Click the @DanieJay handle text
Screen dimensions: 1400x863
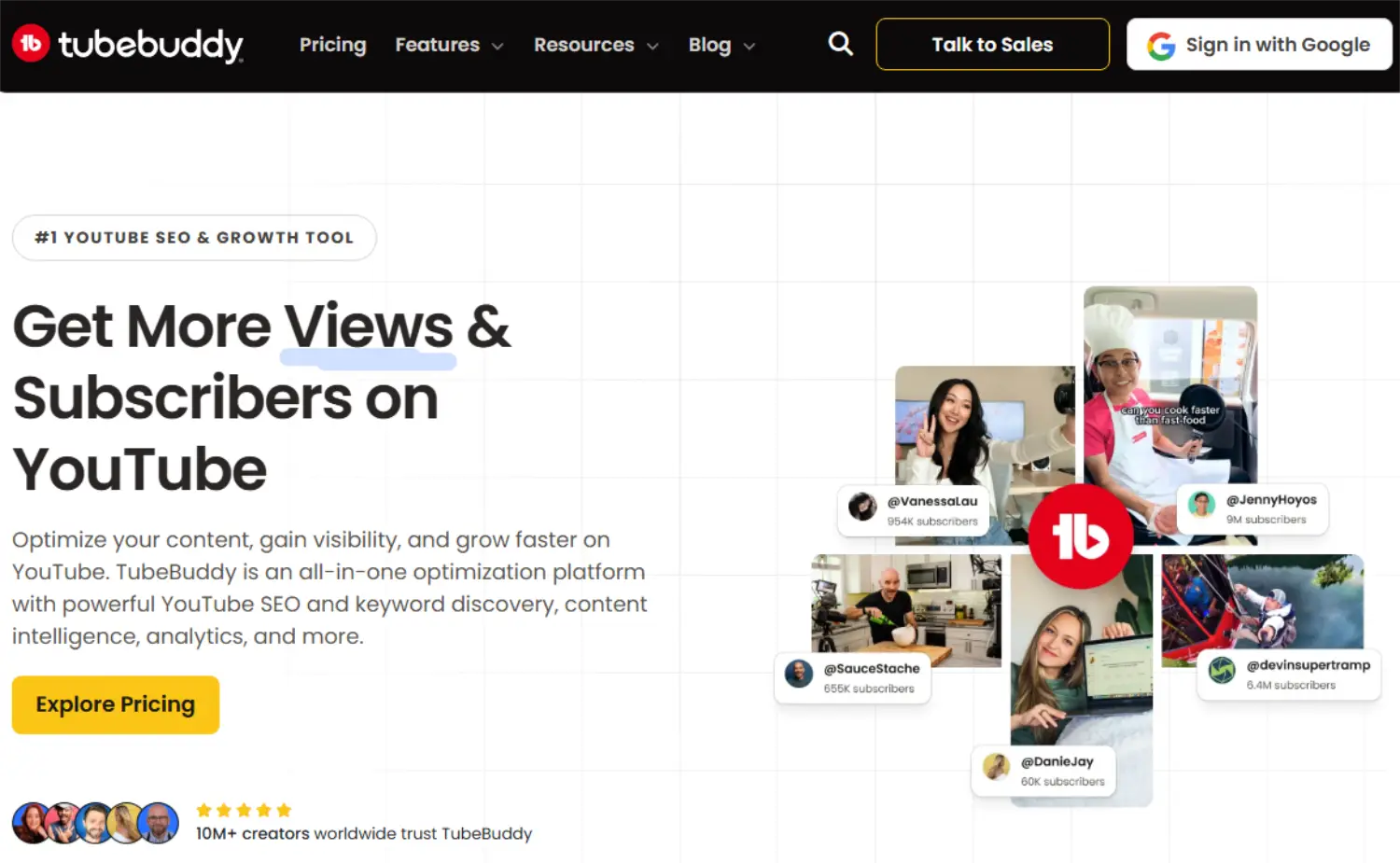tap(1057, 761)
